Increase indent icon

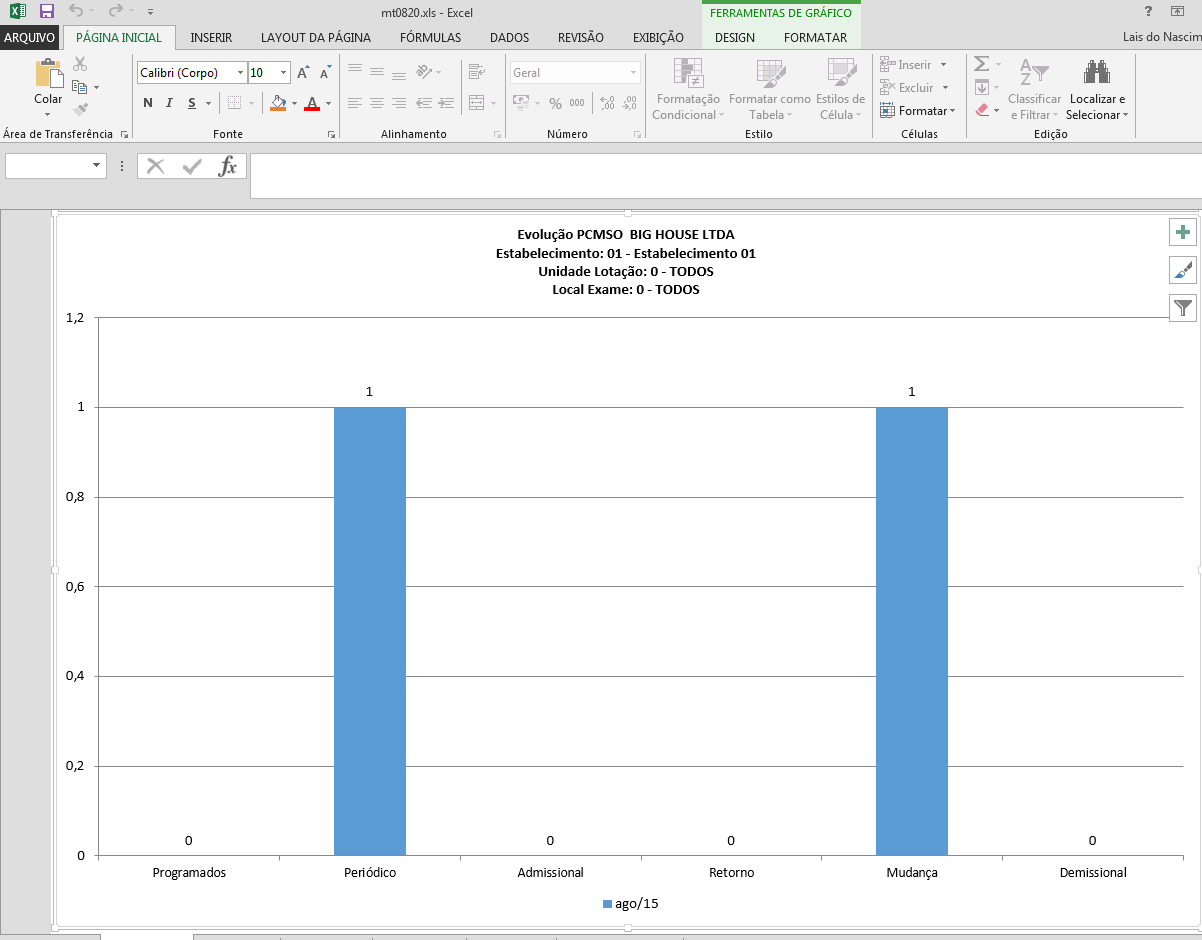(x=446, y=103)
